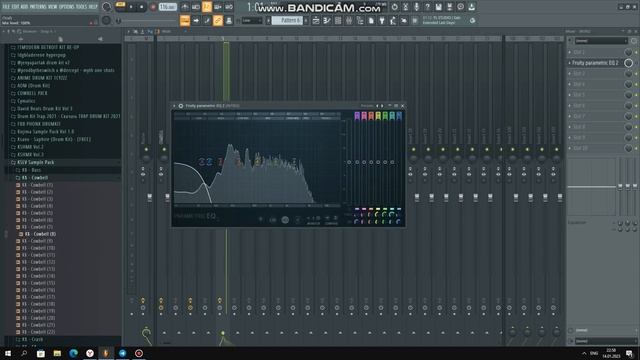
Task: Click the help question mark icon
Action: [427, 7]
